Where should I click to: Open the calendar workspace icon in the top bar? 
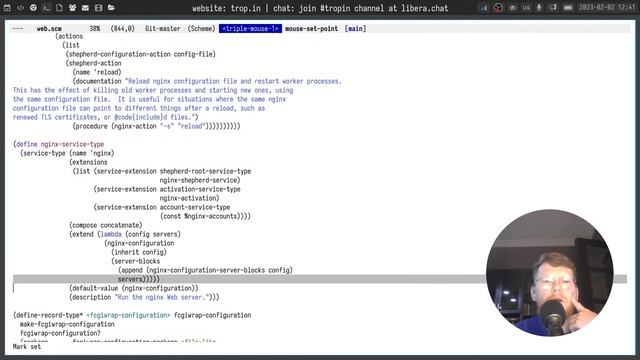[x=7, y=8]
